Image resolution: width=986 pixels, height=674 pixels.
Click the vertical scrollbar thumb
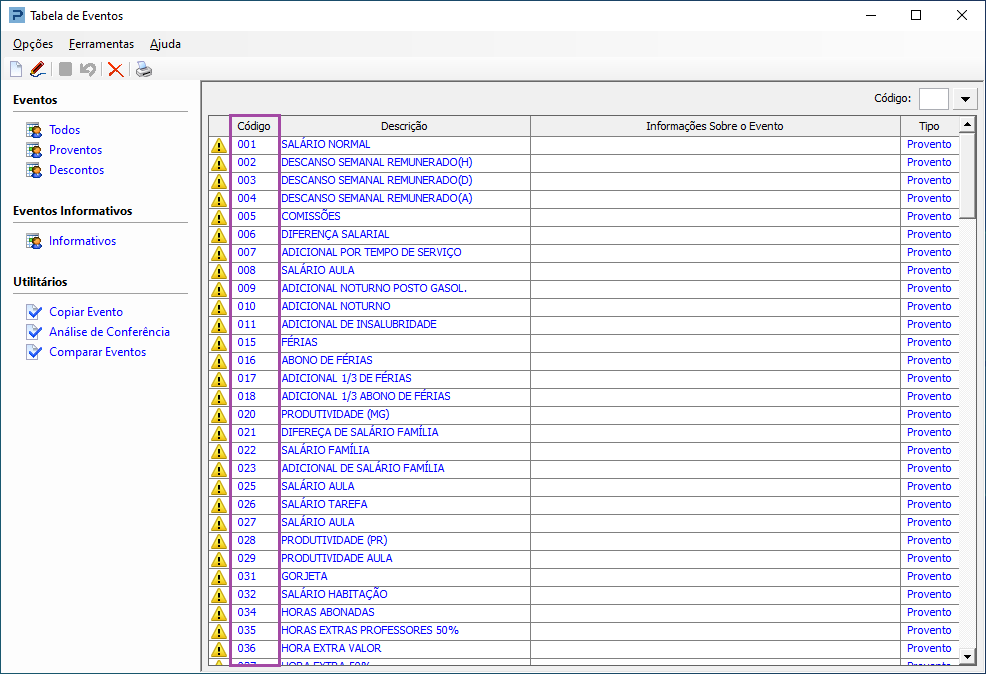[968, 175]
